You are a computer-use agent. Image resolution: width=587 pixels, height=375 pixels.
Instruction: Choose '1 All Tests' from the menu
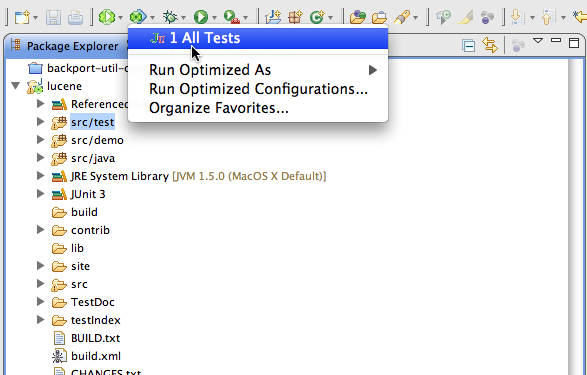[x=258, y=38]
